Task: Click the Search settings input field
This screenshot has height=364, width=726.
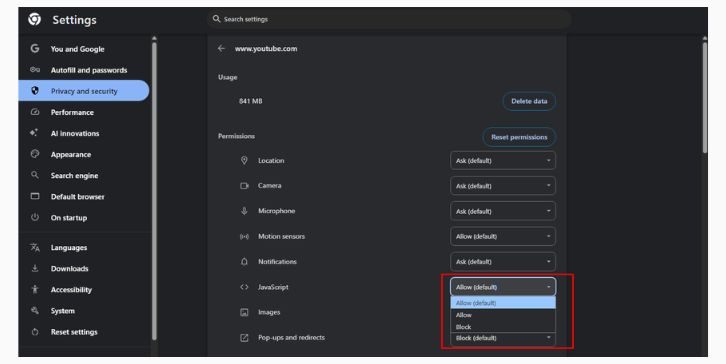Action: point(389,19)
